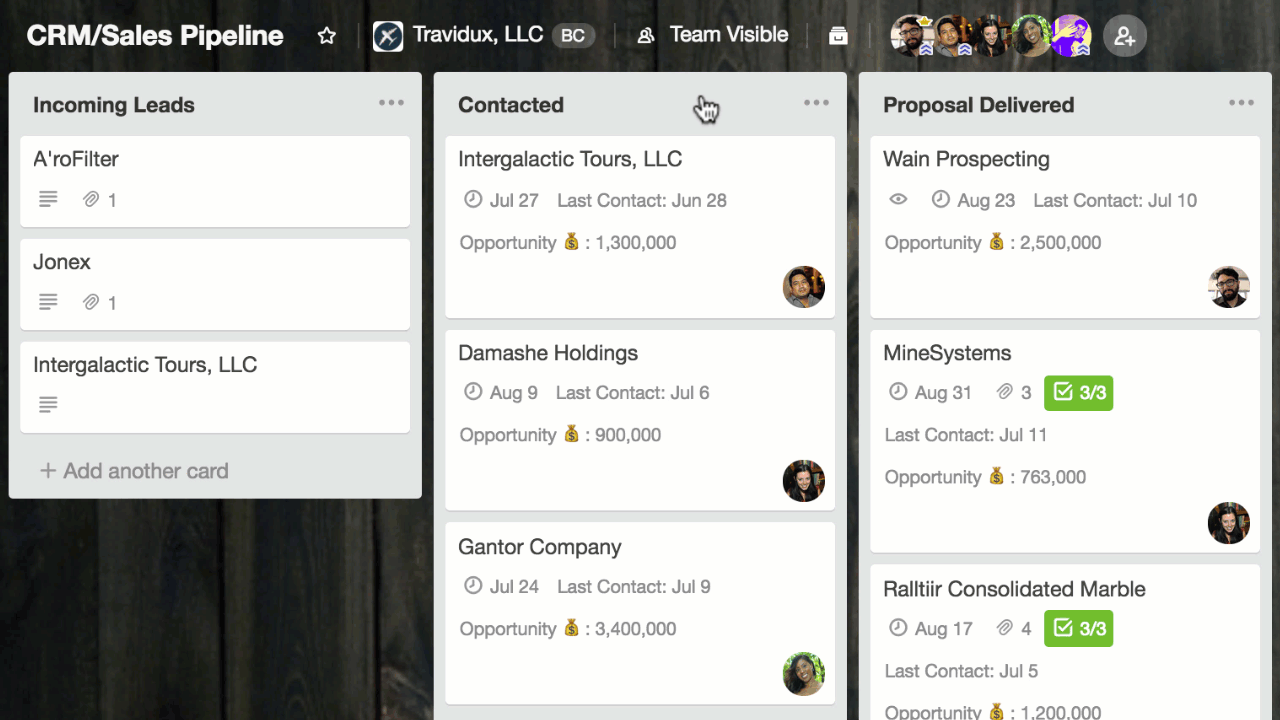Click money bag icon on Wain Prospecting

tap(997, 241)
